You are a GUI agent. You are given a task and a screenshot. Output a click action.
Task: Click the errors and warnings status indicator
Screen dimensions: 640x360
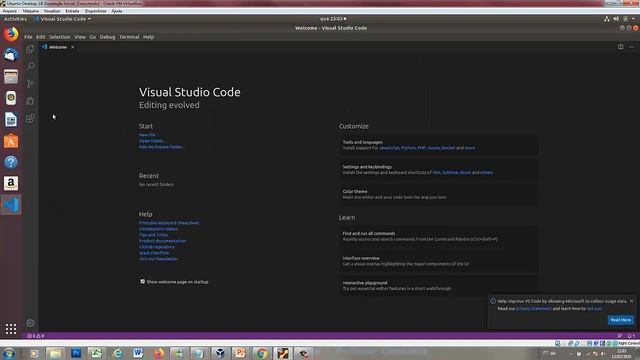click(36, 336)
